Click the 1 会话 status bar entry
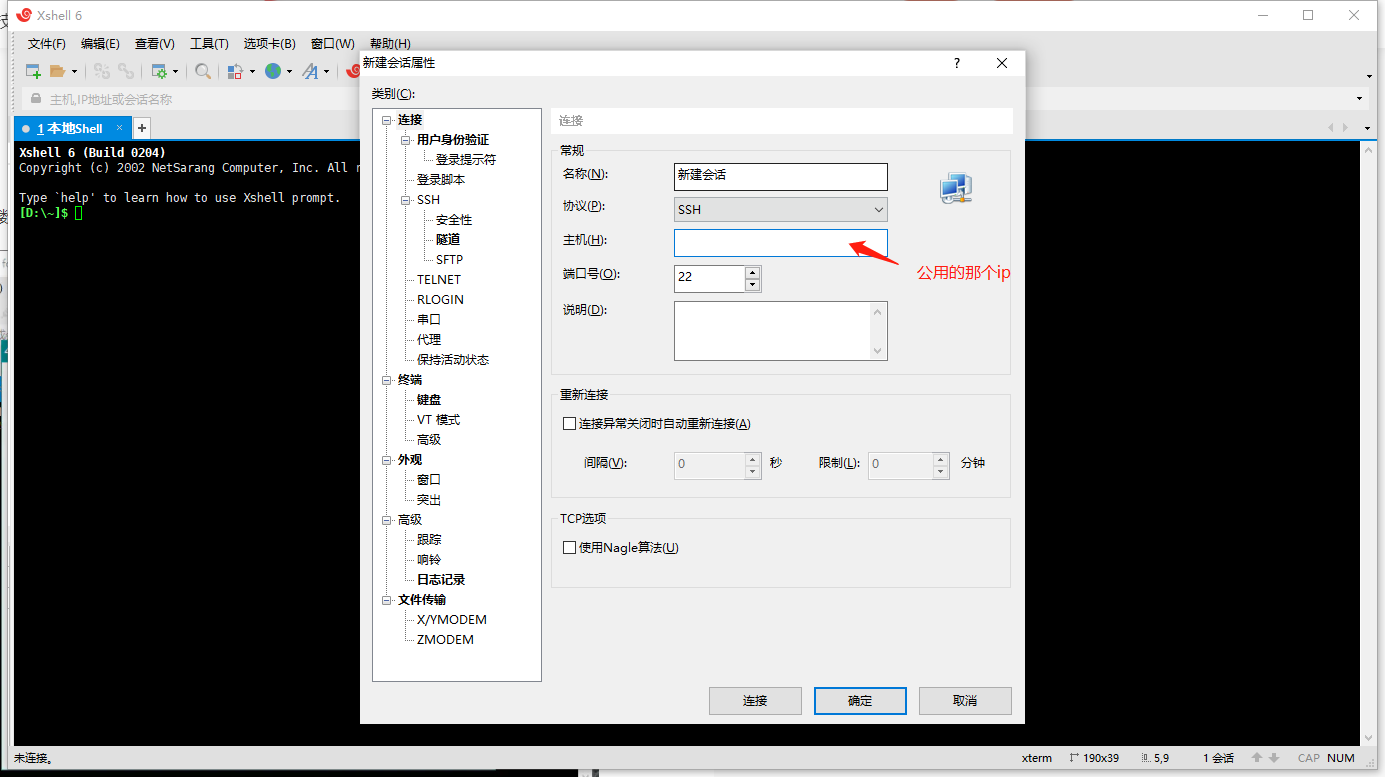Image resolution: width=1385 pixels, height=777 pixels. point(1218,758)
